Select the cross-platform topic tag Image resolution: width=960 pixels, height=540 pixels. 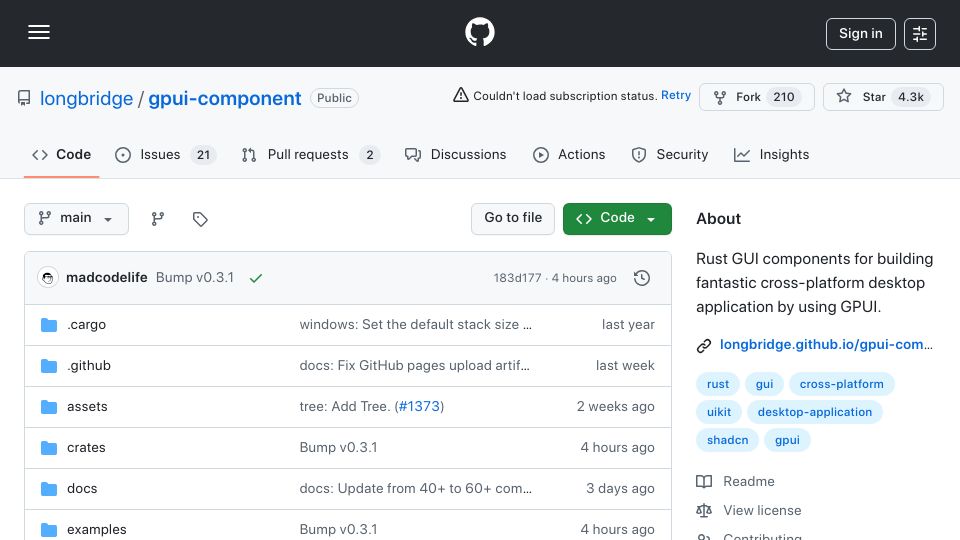click(x=841, y=384)
